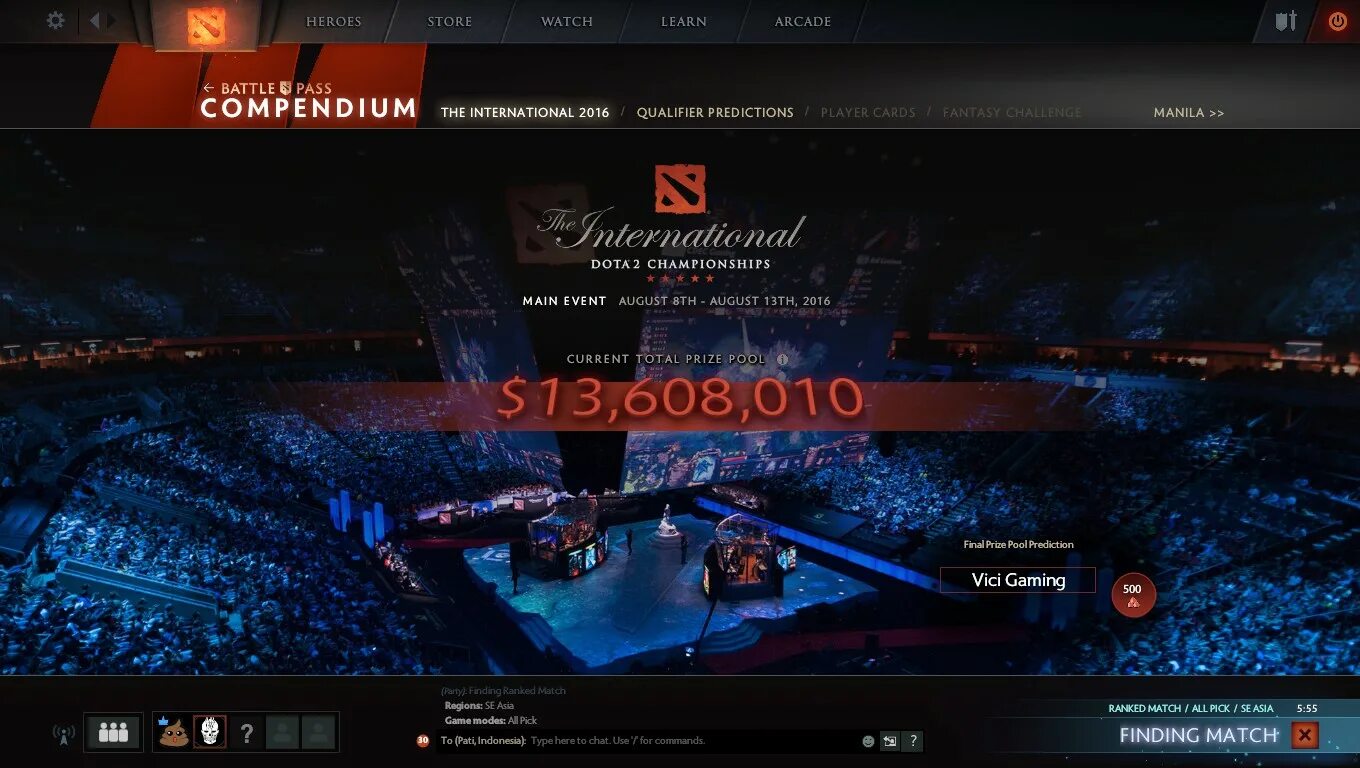Image resolution: width=1360 pixels, height=768 pixels.
Task: Open the armory shield and sword icon
Action: pyautogui.click(x=1286, y=21)
